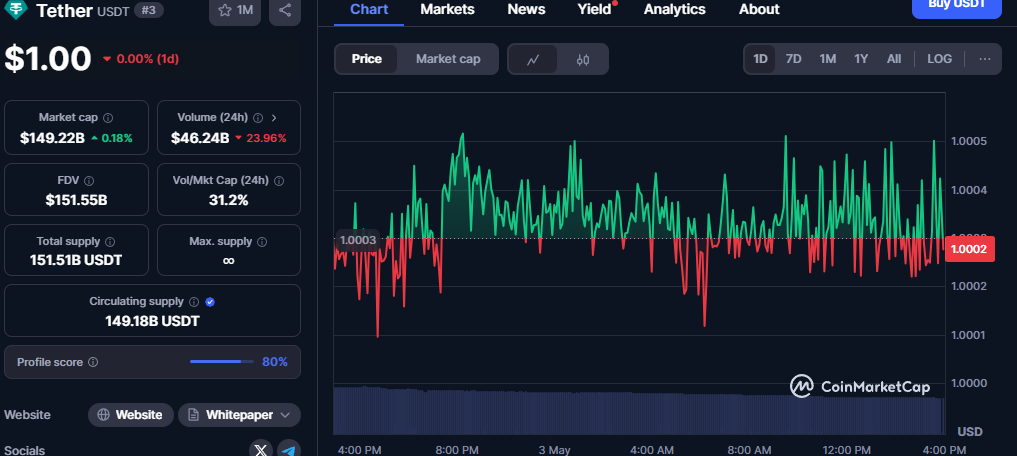Open the Chart tab
This screenshot has width=1017, height=456.
pos(369,10)
